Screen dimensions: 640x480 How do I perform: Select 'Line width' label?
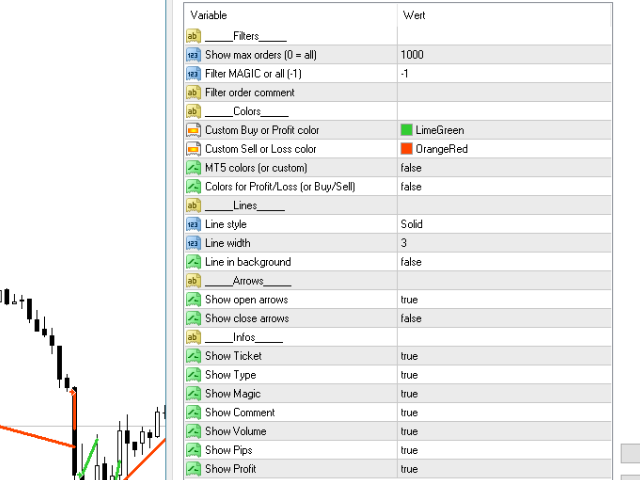(x=228, y=243)
